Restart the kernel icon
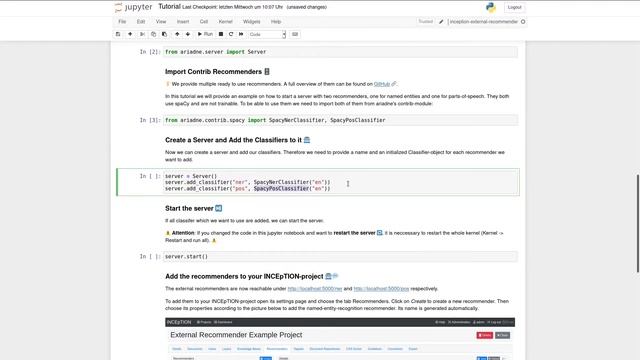Screen dimensions: 640x360 [231, 34]
